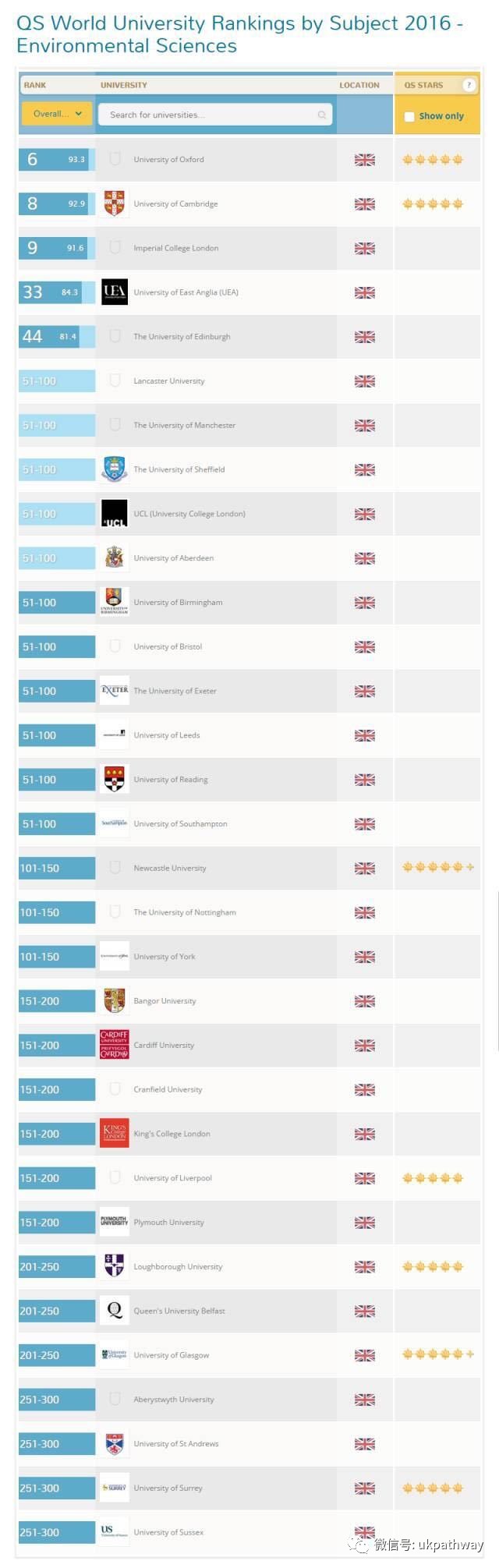Click the QS Stars help question mark icon

(x=469, y=85)
